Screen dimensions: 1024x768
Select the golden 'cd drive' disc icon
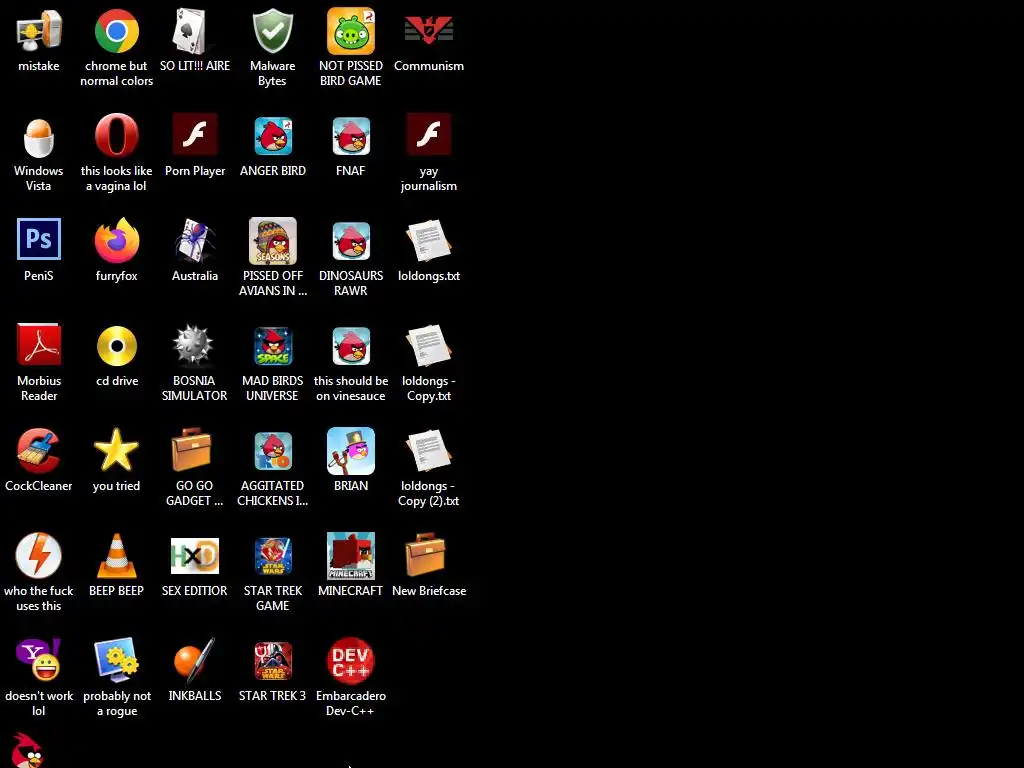pos(116,345)
